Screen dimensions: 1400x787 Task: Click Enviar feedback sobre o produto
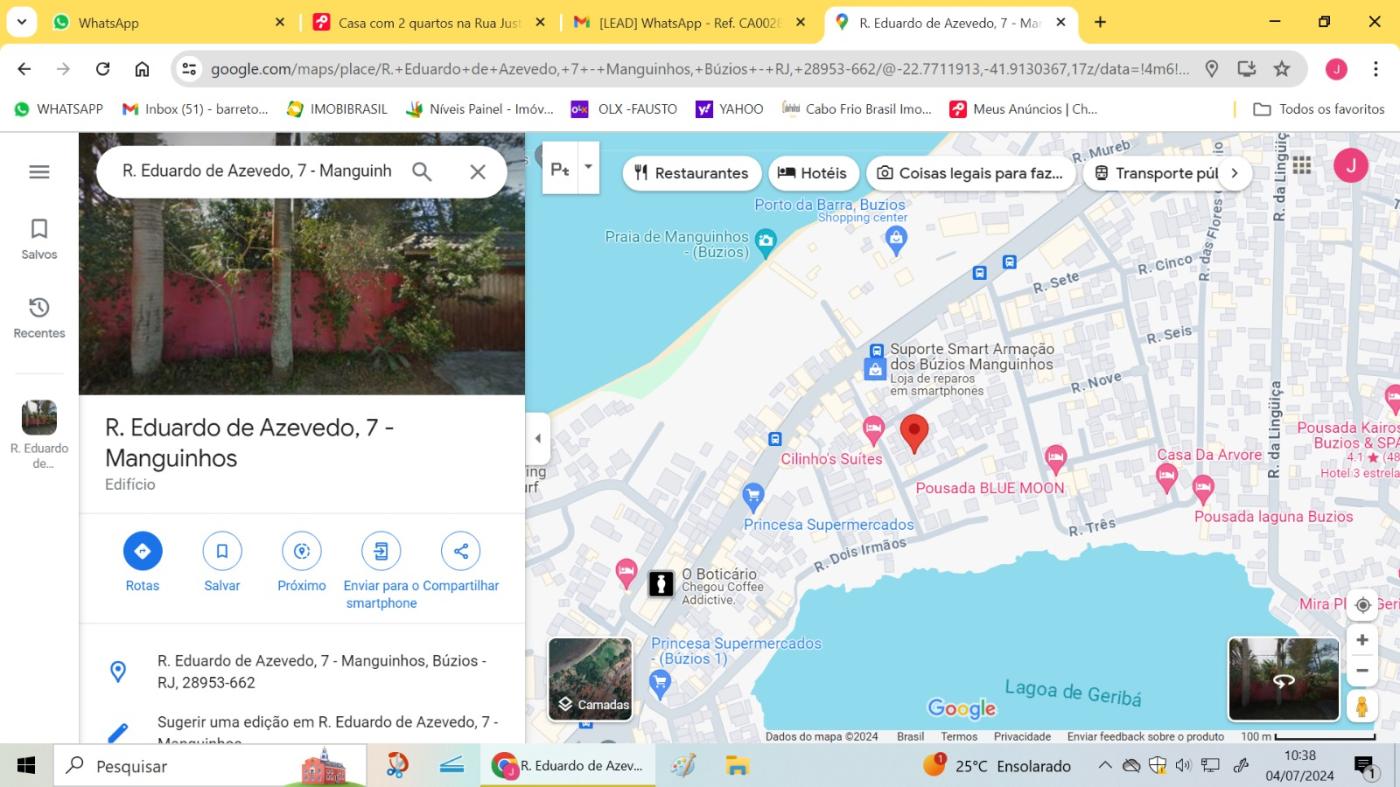tap(1145, 736)
